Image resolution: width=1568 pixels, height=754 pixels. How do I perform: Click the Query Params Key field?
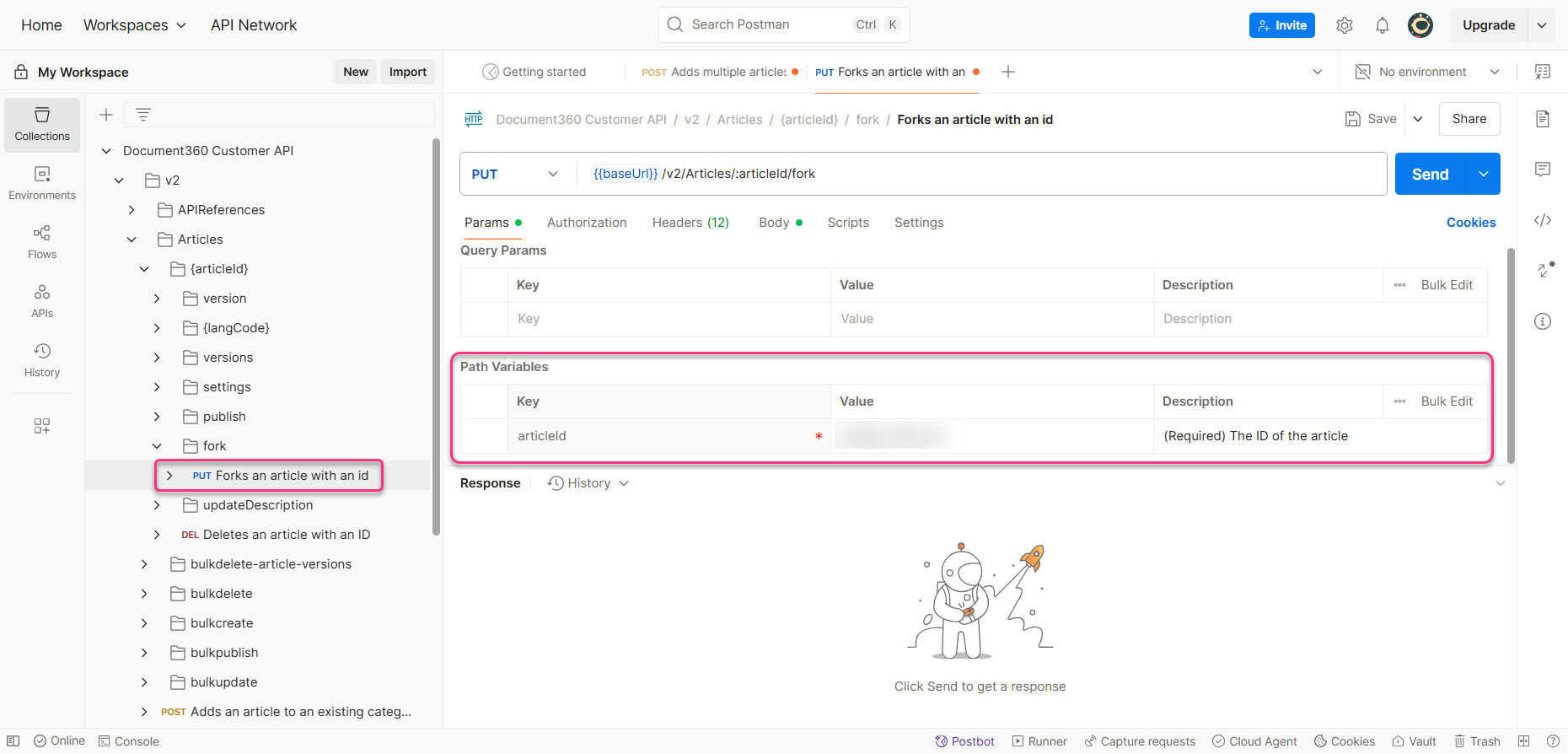[669, 319]
